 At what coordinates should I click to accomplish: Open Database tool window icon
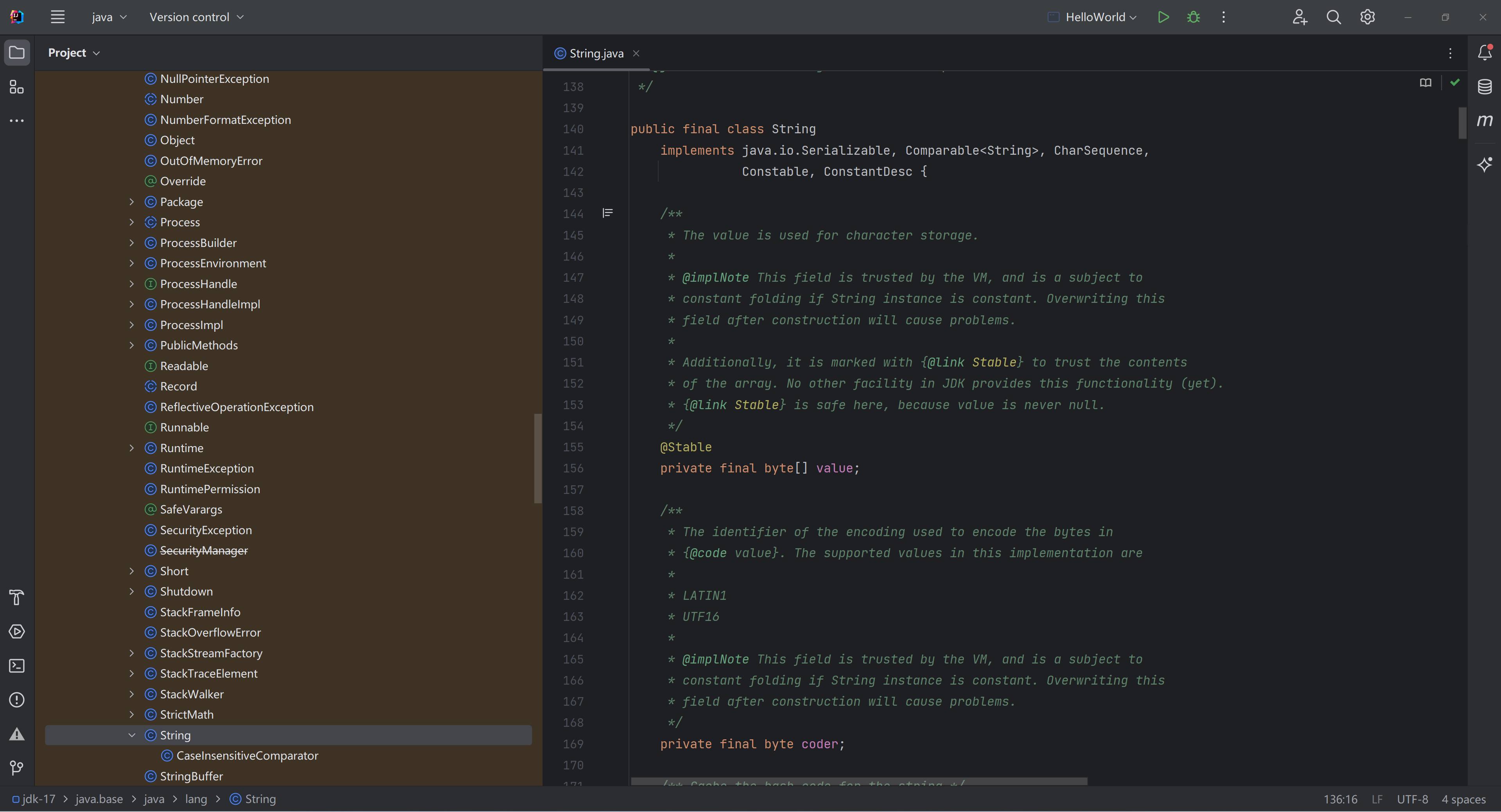pos(1484,87)
